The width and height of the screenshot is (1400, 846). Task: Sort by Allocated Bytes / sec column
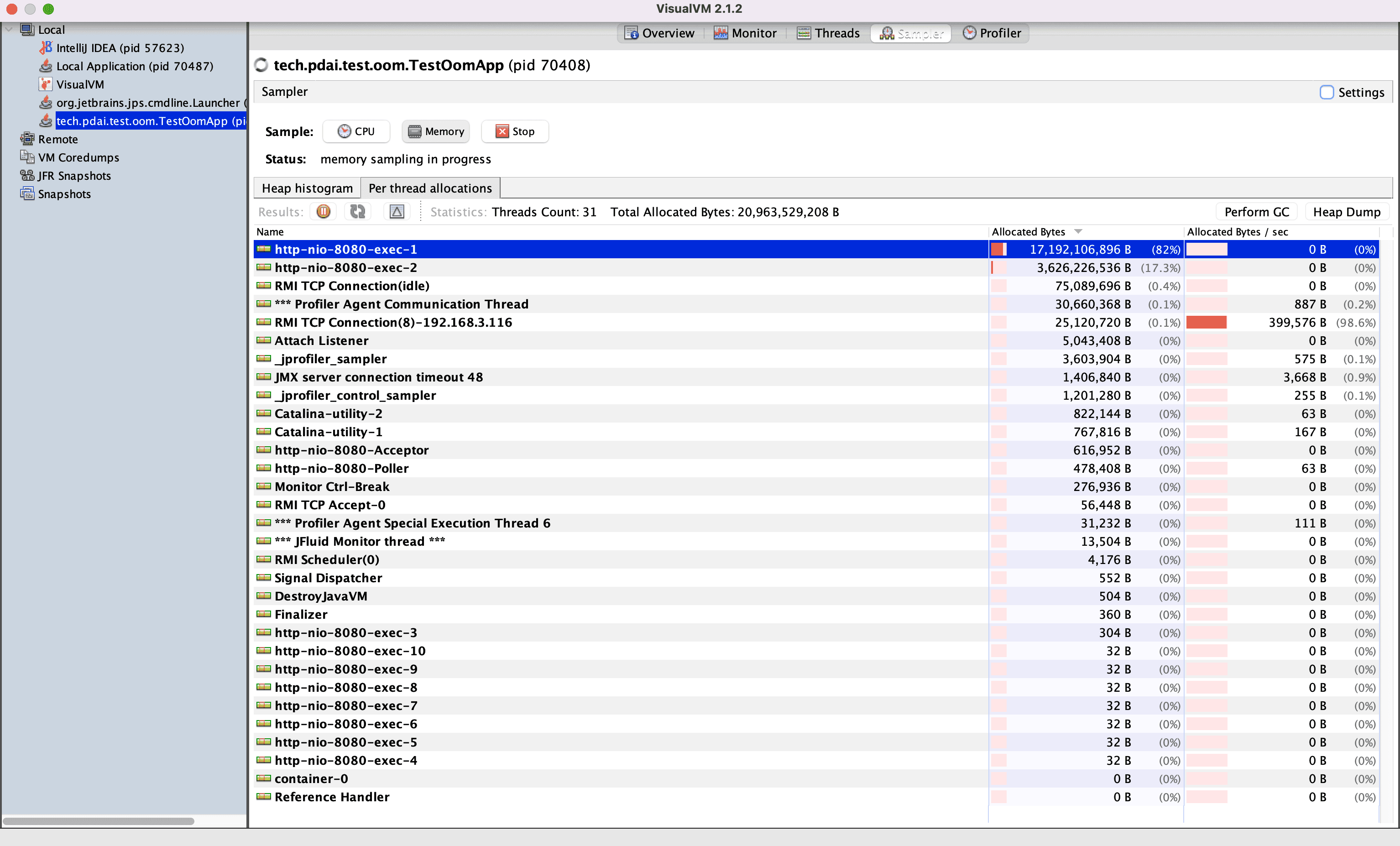(1237, 231)
